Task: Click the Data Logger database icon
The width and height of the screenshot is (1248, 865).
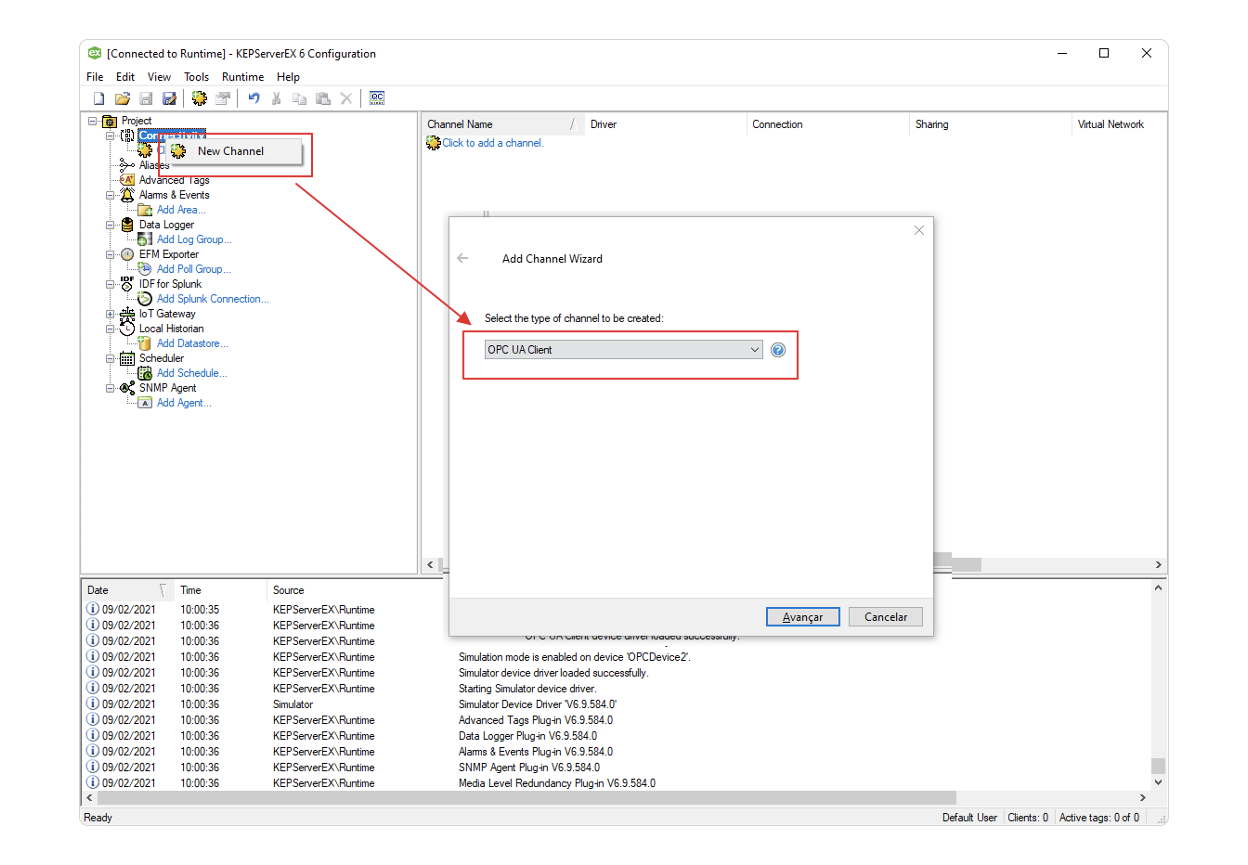Action: (127, 225)
